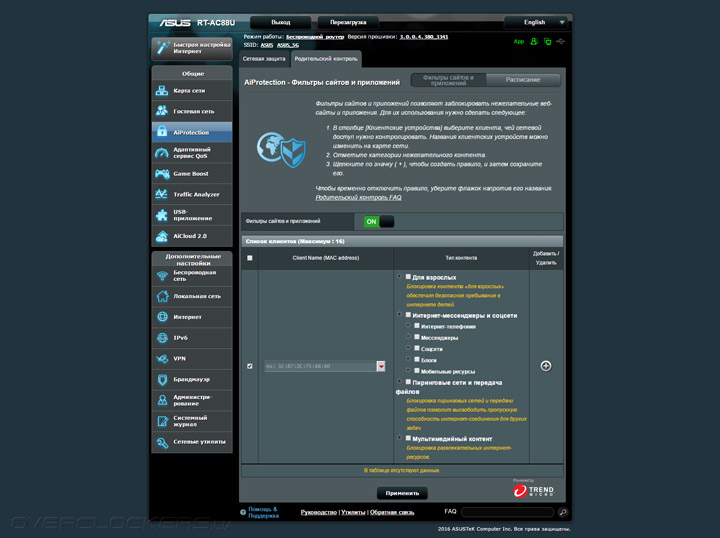Switch to Parental Control (Родительский контроль) tab
Image resolution: width=720 pixels, height=538 pixels.
point(326,59)
